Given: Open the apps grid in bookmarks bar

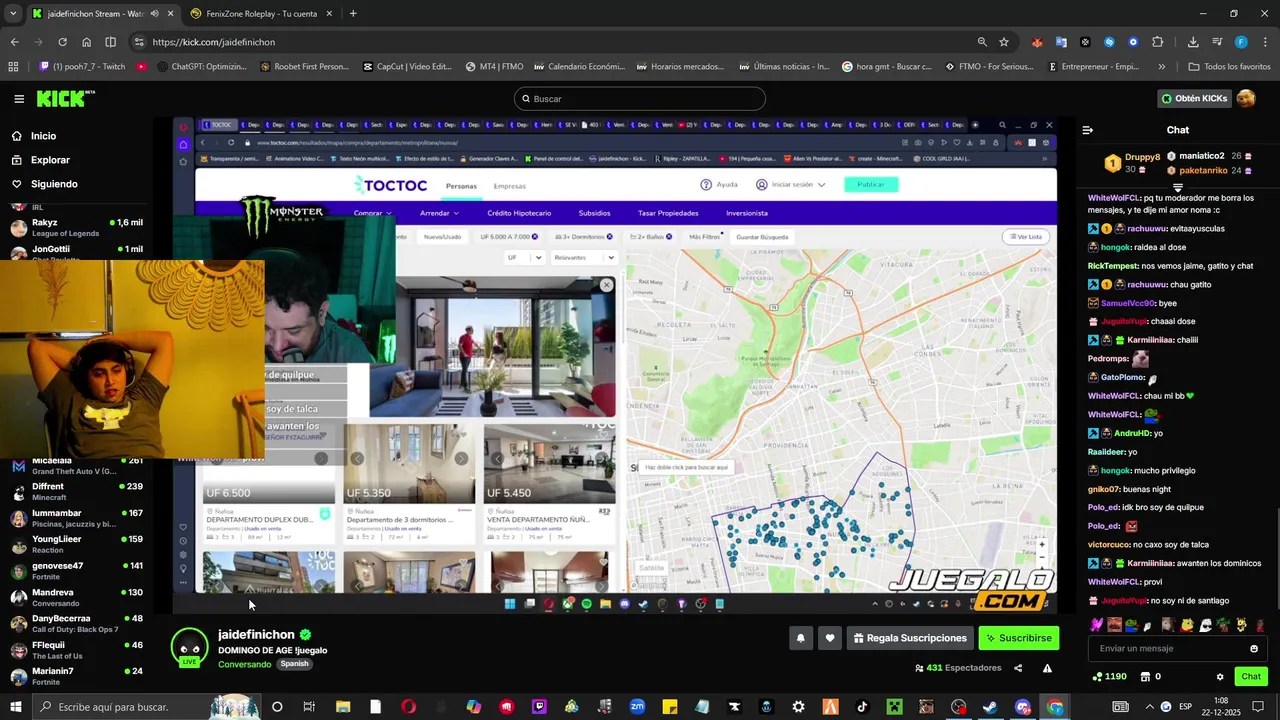Looking at the screenshot, I should (13, 67).
